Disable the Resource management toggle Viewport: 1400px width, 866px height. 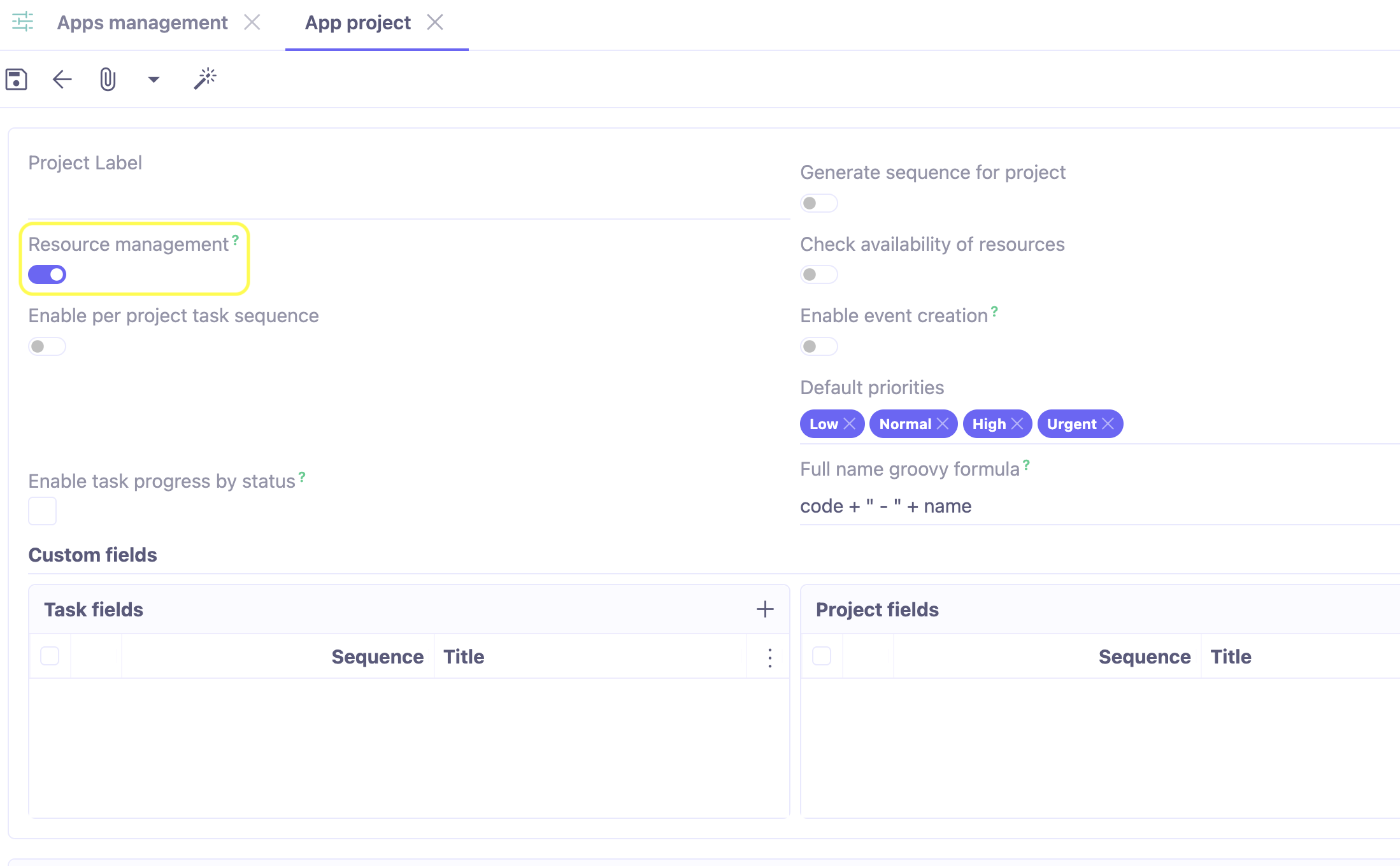pyautogui.click(x=46, y=274)
